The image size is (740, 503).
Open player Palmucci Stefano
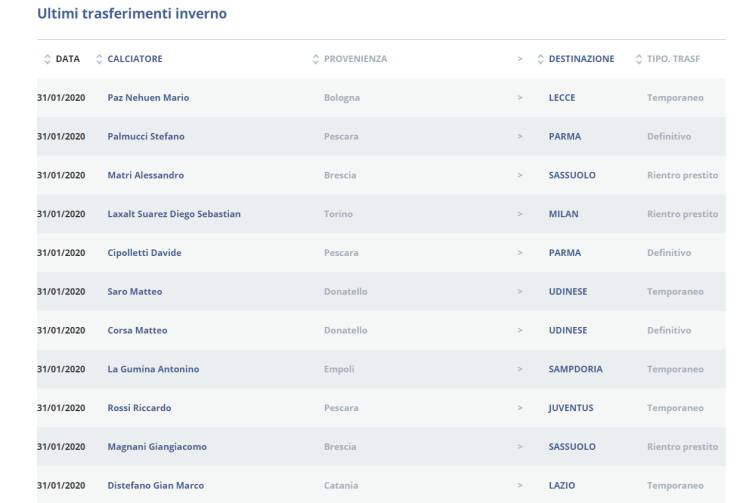(146, 137)
